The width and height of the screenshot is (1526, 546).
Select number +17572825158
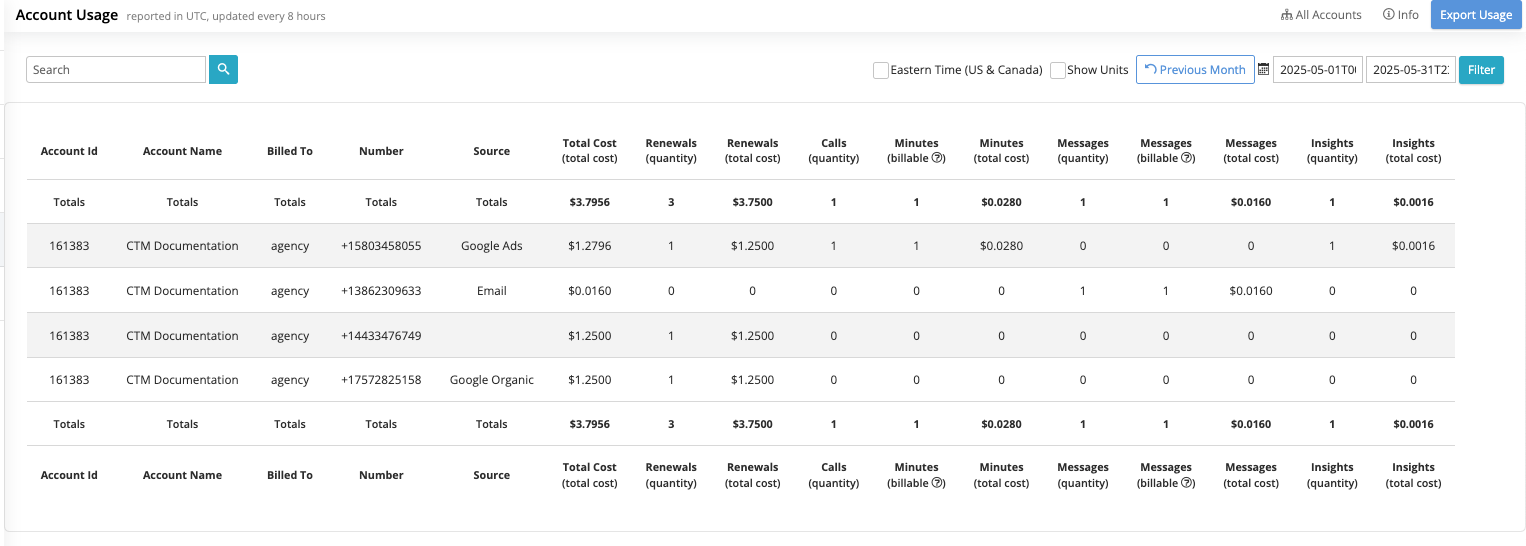coord(381,380)
